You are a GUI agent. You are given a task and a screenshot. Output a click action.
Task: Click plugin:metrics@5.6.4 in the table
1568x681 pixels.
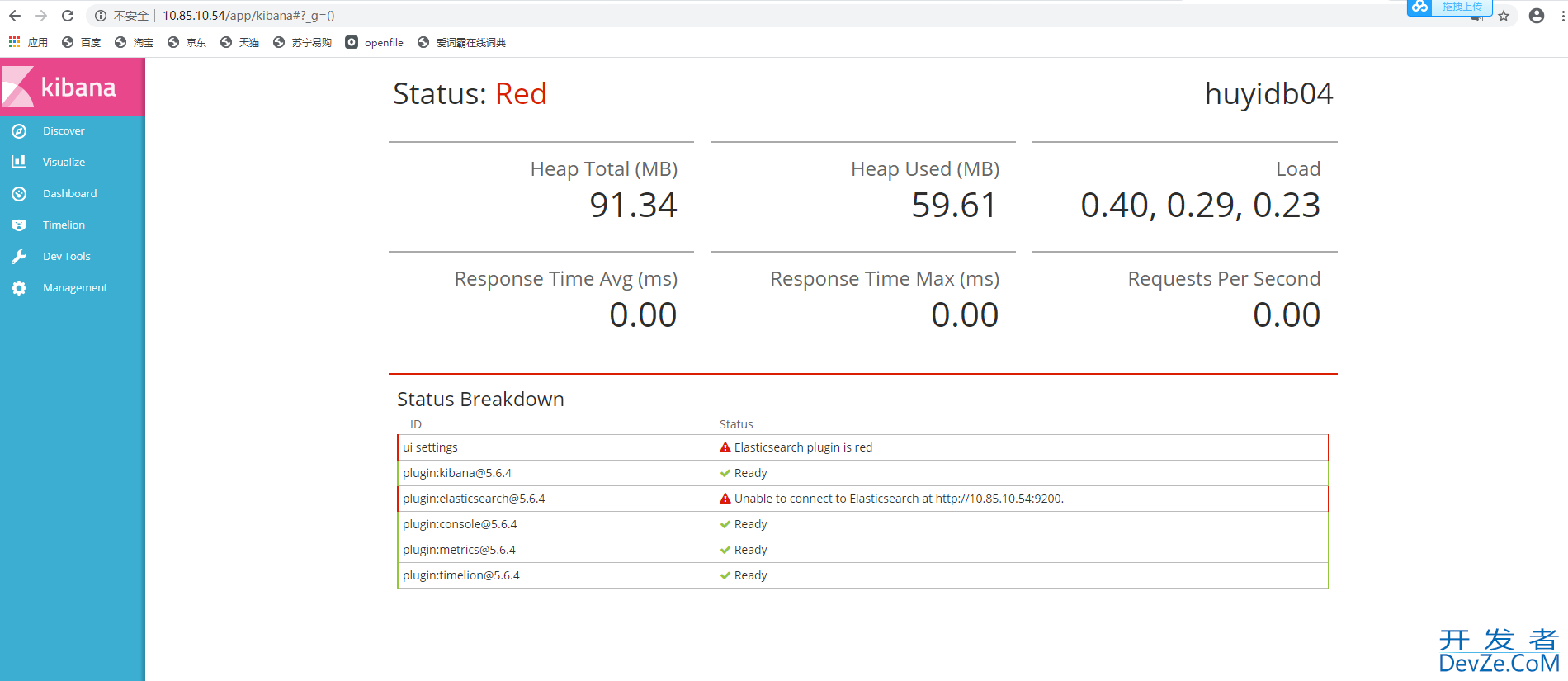point(459,550)
